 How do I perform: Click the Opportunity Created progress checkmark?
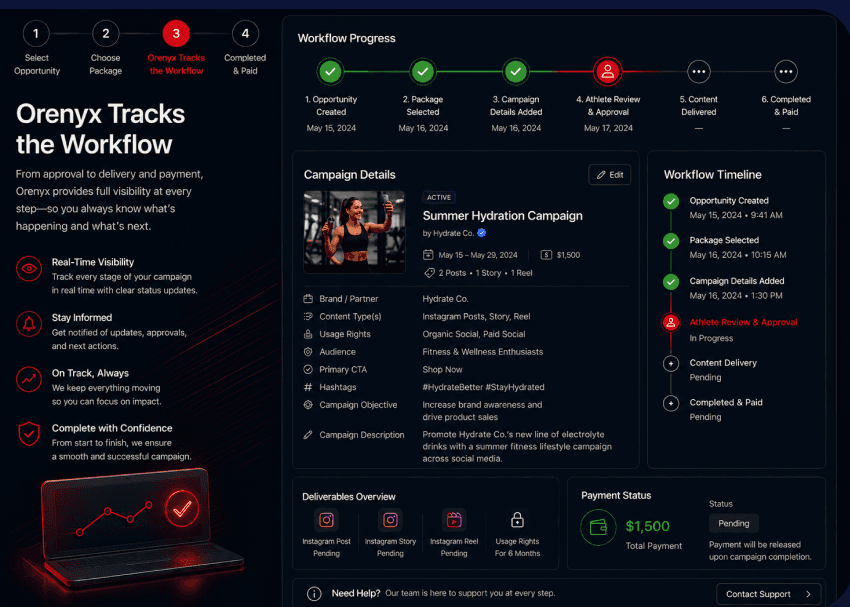click(330, 72)
